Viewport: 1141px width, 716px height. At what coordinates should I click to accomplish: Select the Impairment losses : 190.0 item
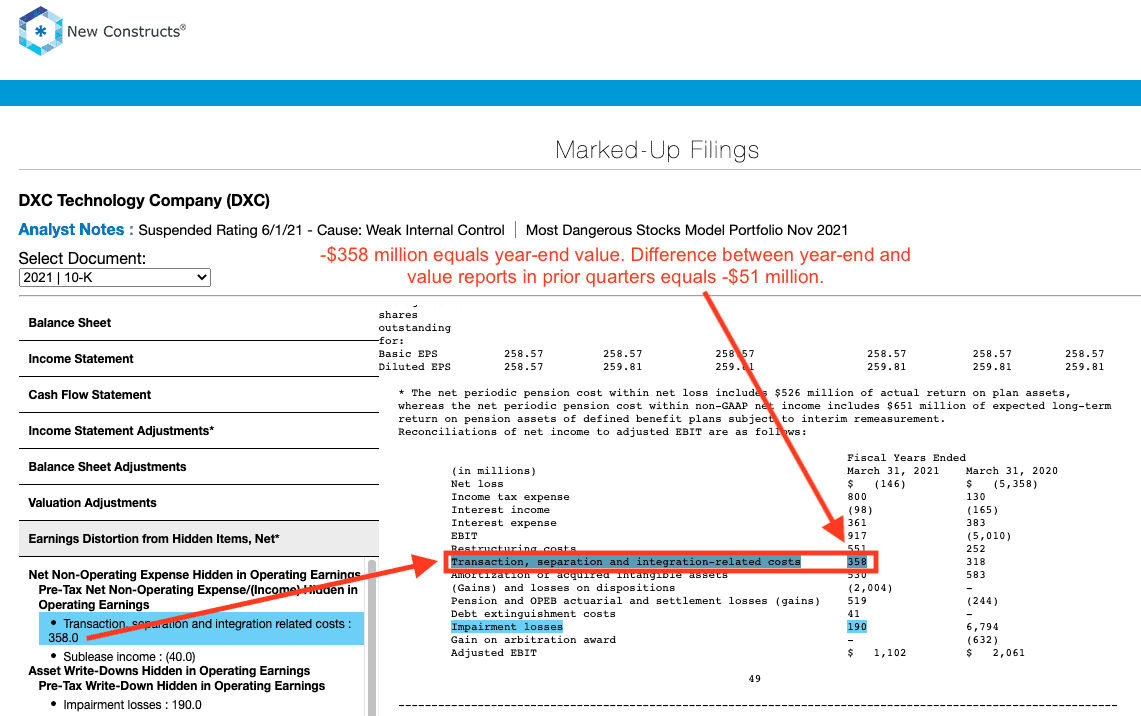point(132,704)
